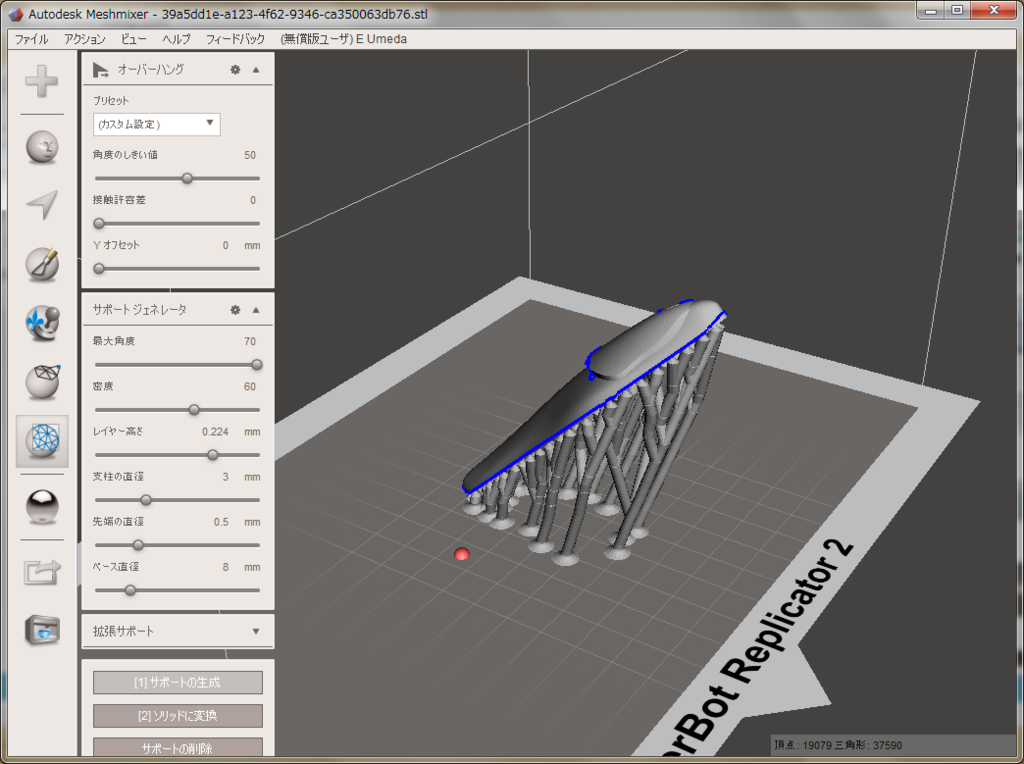
Task: Click the 角度のしきい値 slider handle
Action: [187, 178]
